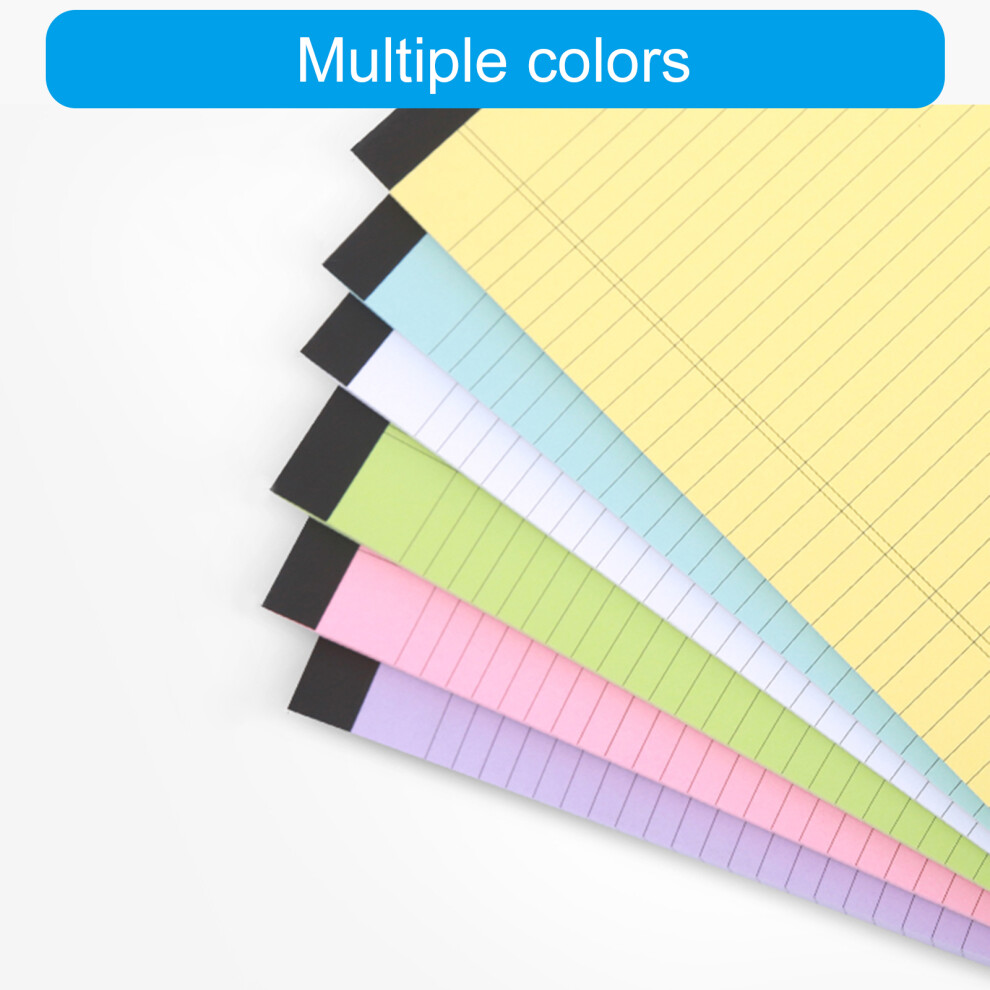The width and height of the screenshot is (990, 990).
Task: Click the black binding of yellow notepad
Action: (x=414, y=145)
